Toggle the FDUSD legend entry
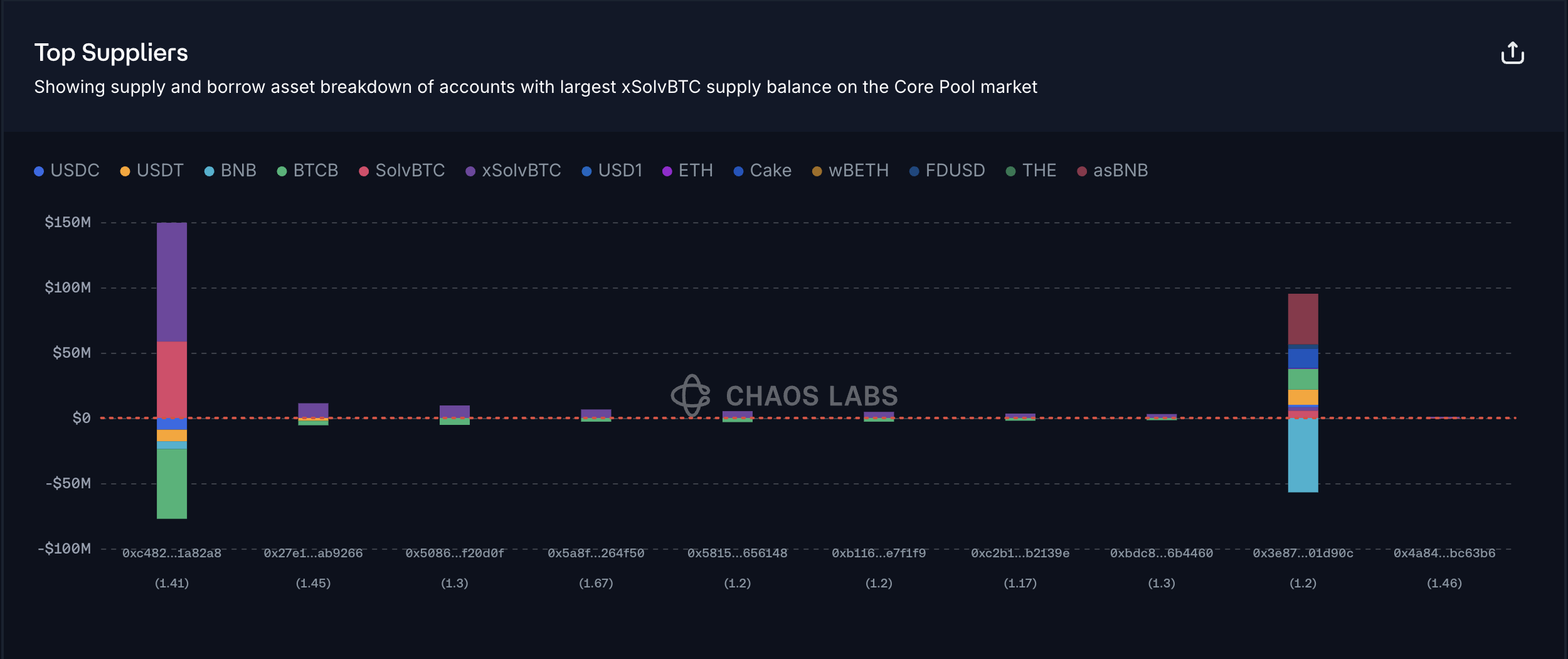This screenshot has width=1568, height=659. [x=947, y=171]
